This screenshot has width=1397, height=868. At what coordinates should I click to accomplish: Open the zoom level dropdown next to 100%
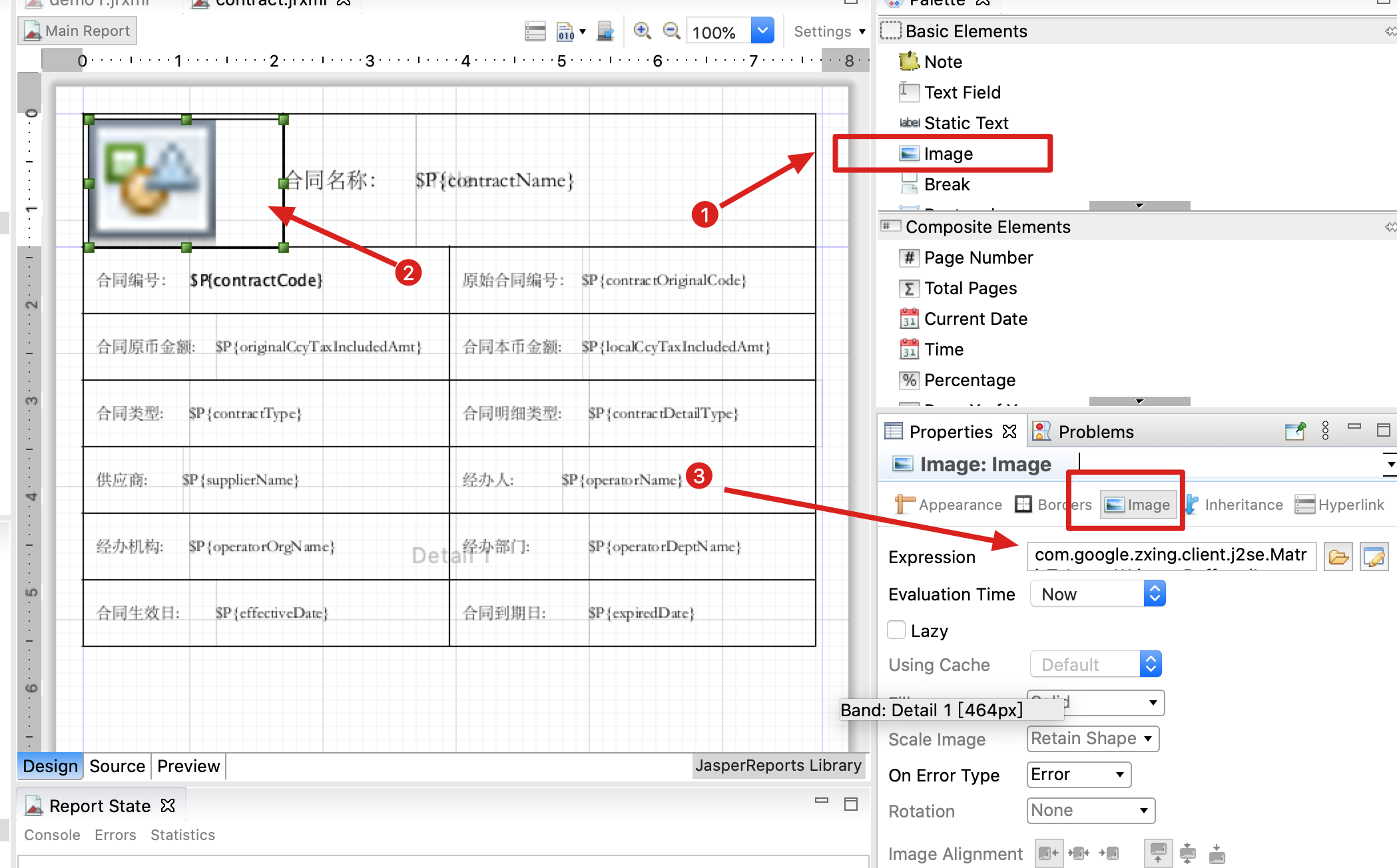[762, 31]
